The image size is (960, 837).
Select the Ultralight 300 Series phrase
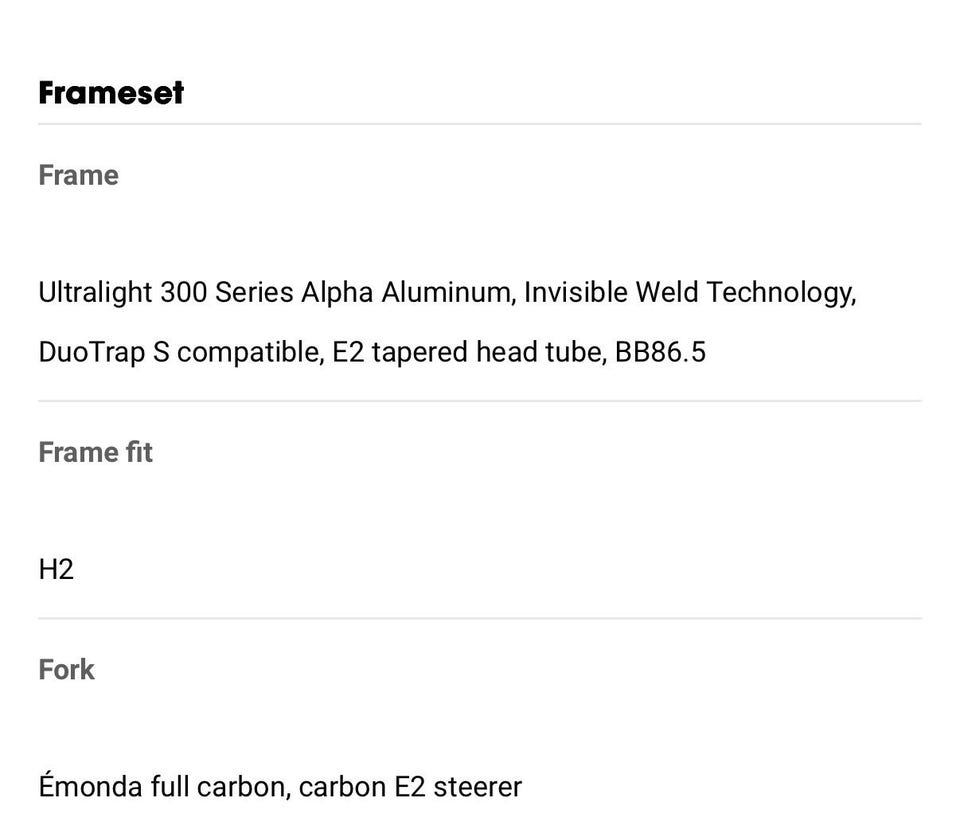[x=166, y=293]
